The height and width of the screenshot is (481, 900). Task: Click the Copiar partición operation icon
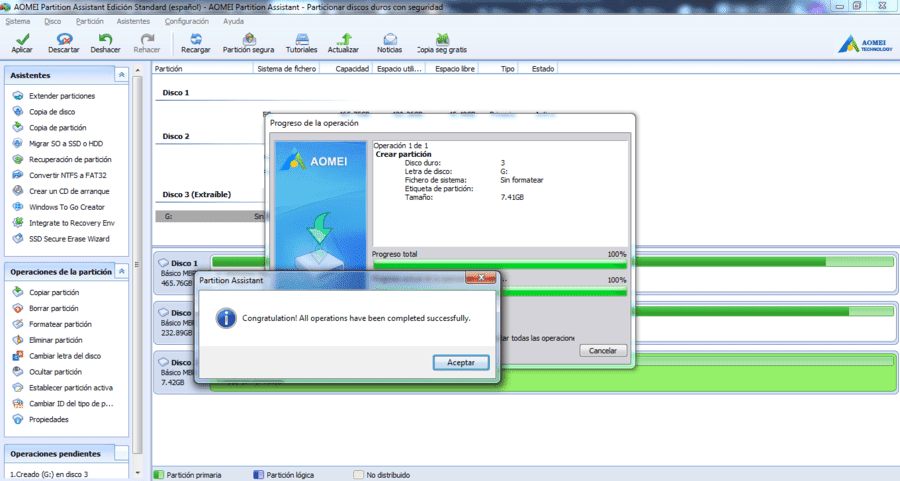tap(18, 292)
